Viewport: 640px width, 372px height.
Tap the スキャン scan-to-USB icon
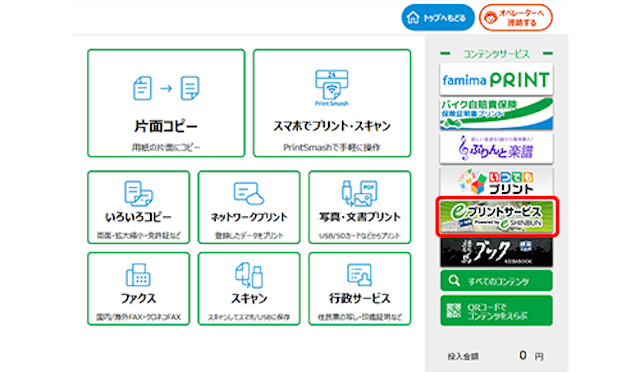tap(249, 275)
